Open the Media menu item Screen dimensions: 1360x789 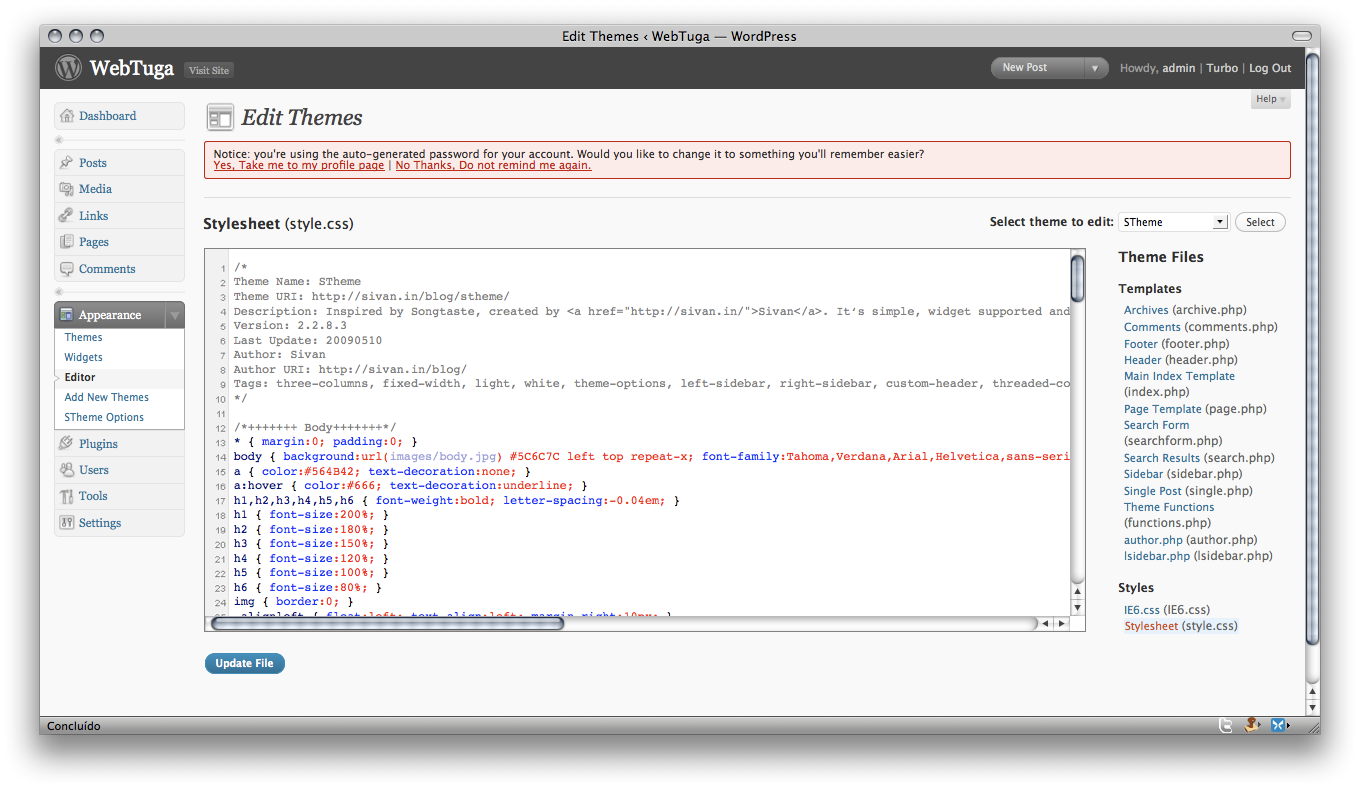point(120,189)
